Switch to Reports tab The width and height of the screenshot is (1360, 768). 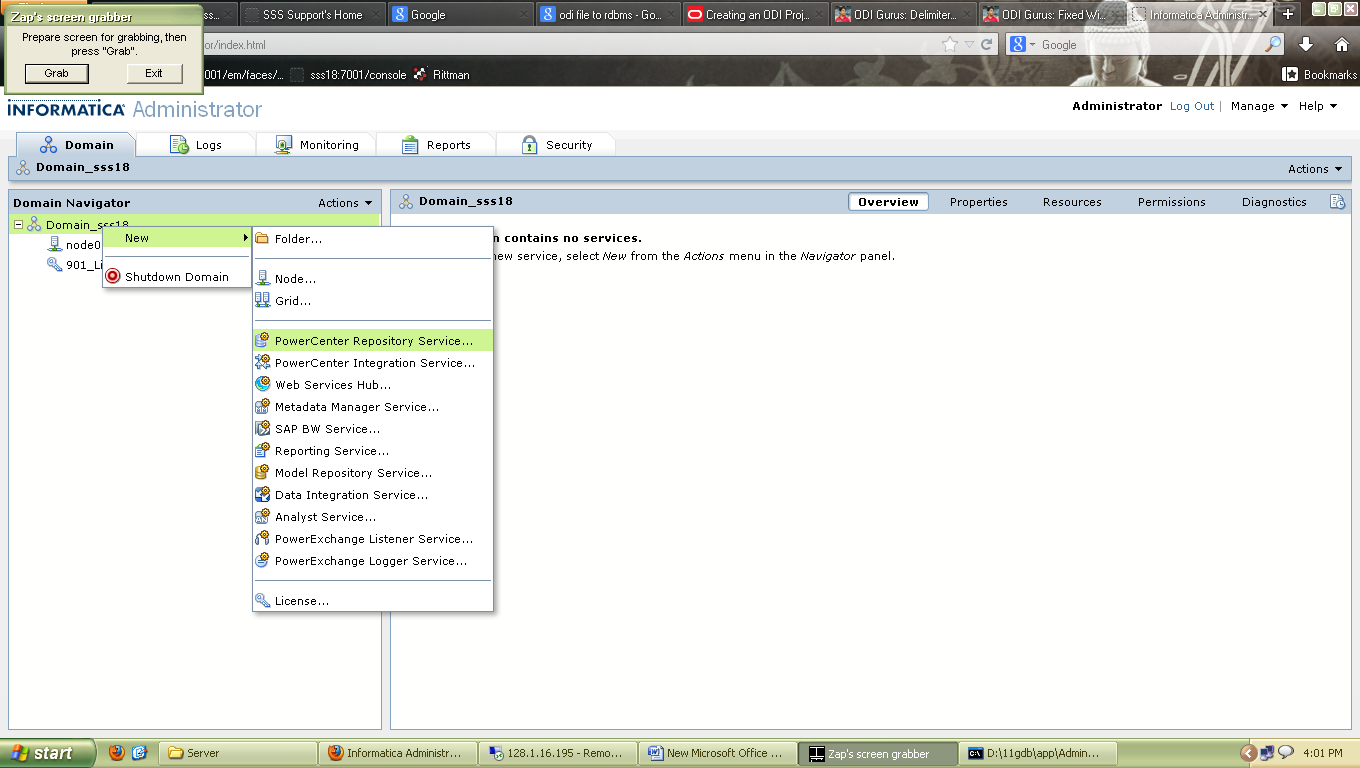(x=436, y=145)
